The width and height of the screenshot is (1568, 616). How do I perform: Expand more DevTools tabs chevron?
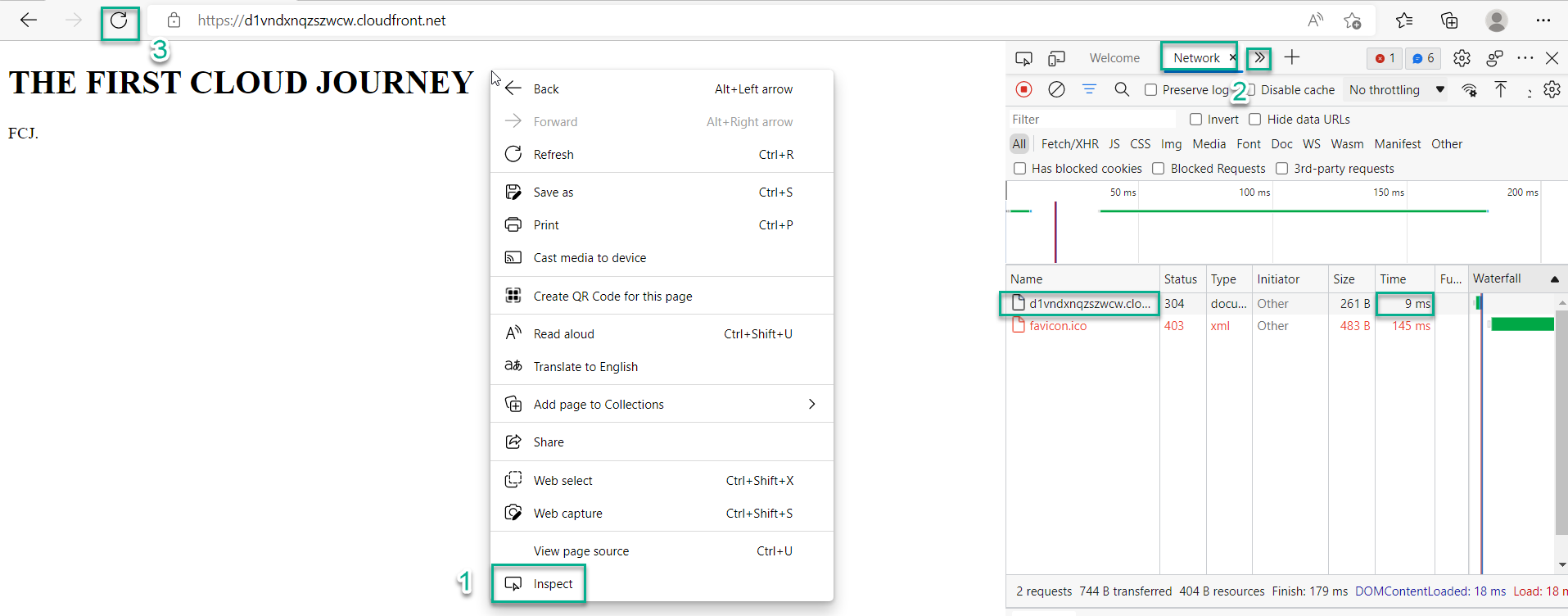tap(1259, 57)
